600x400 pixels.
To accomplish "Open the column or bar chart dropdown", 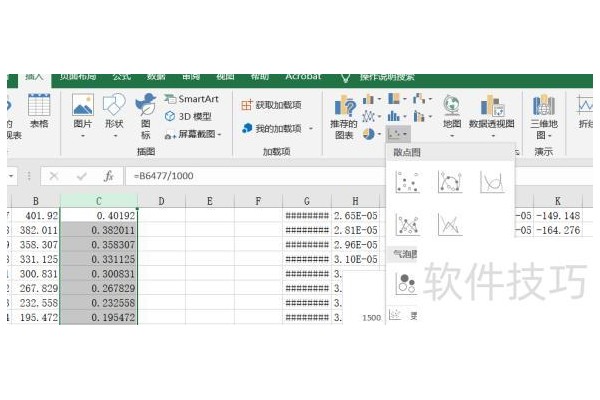I will pos(371,100).
